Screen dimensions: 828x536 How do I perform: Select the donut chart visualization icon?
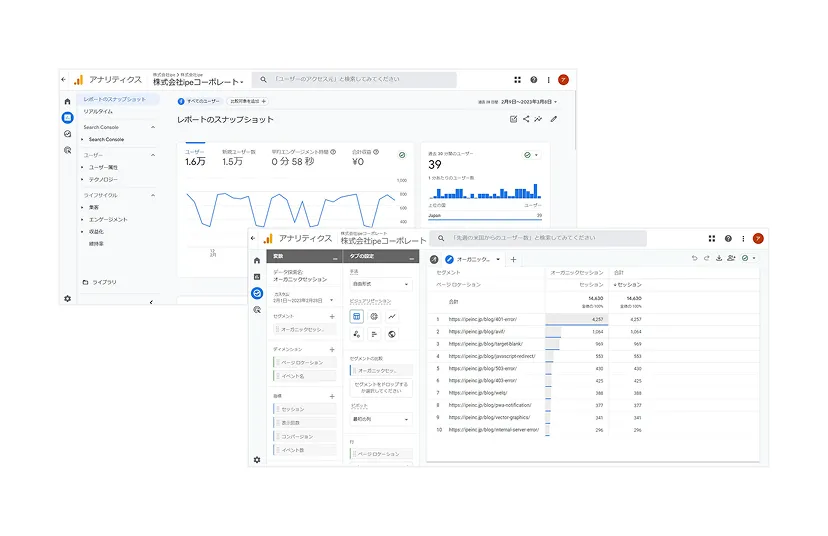(x=374, y=316)
